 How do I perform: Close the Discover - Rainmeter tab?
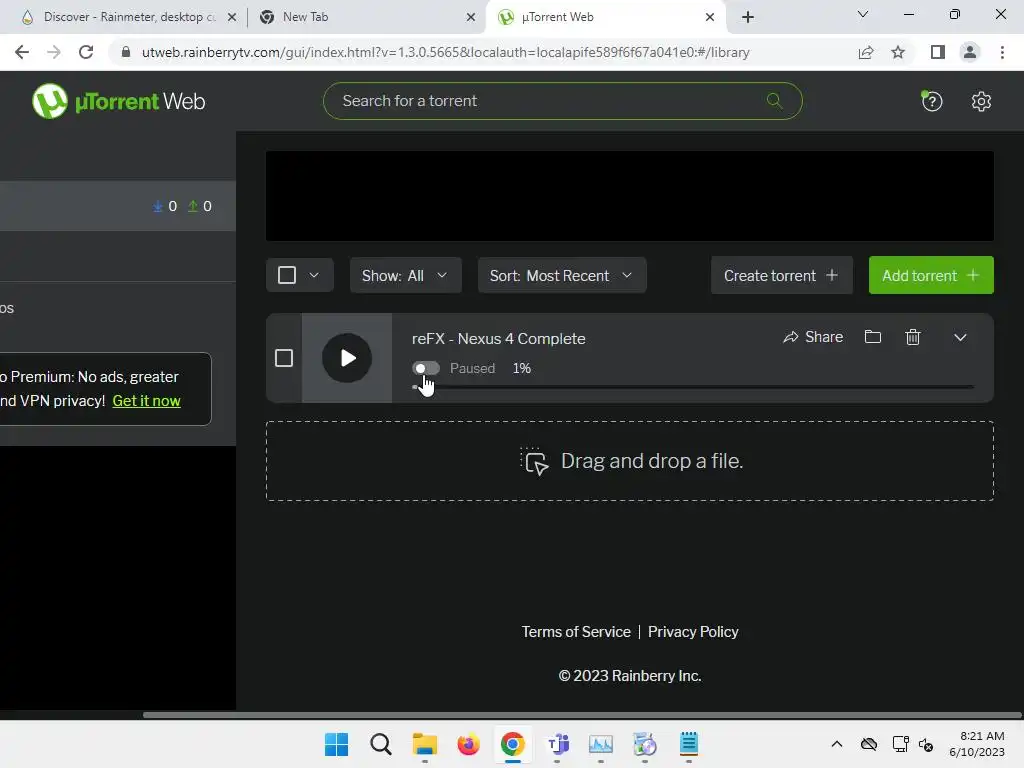pos(232,17)
